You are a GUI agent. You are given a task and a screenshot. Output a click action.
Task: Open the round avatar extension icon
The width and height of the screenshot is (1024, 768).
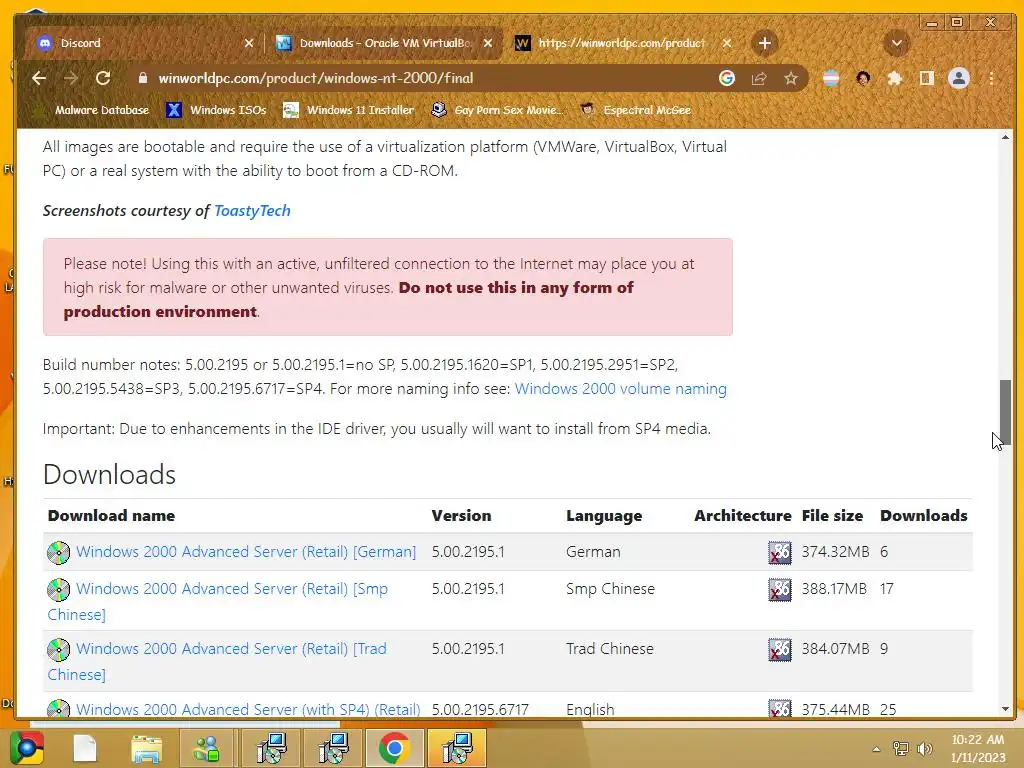(863, 78)
